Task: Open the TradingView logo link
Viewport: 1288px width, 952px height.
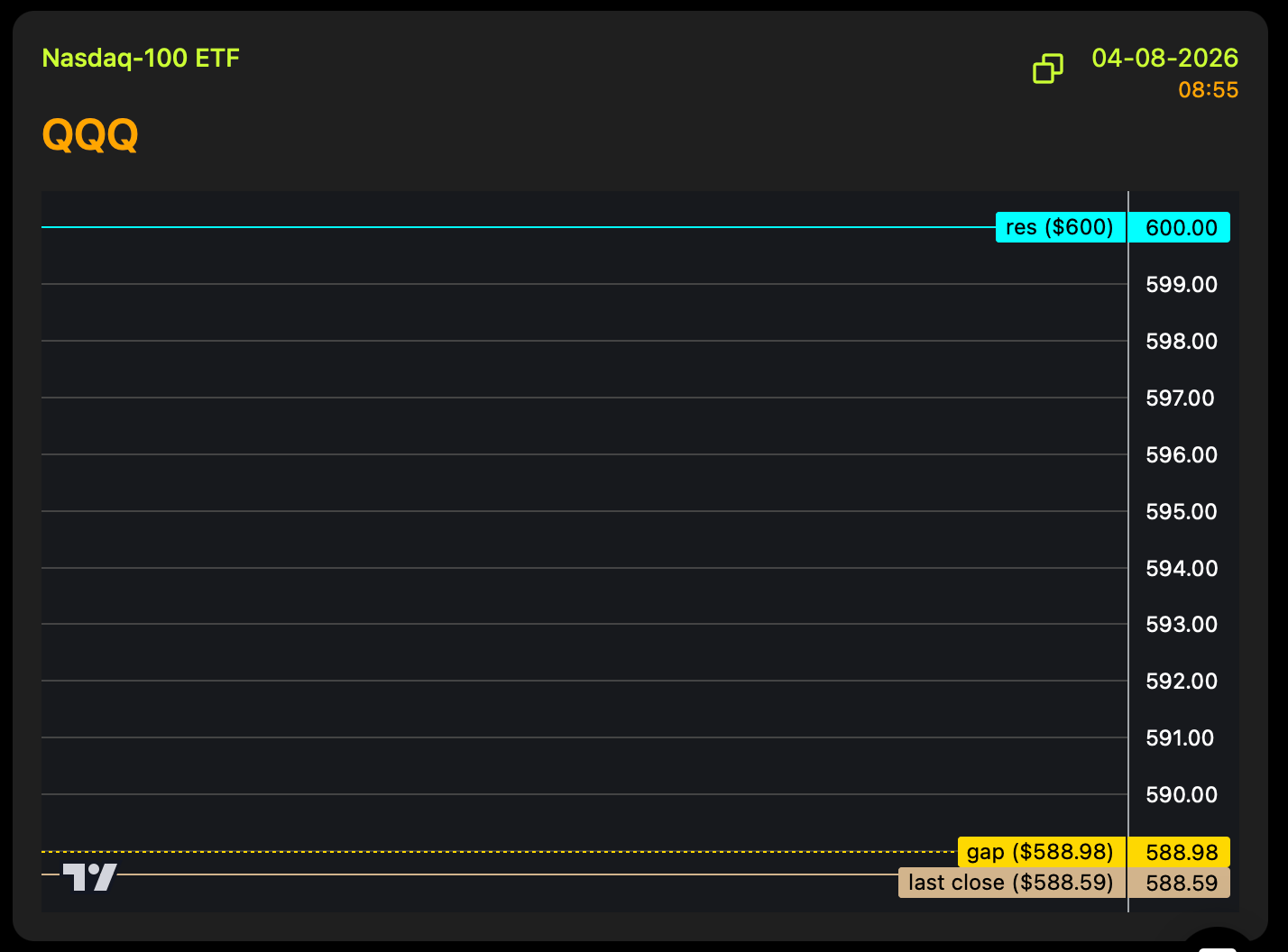Action: 89,877
